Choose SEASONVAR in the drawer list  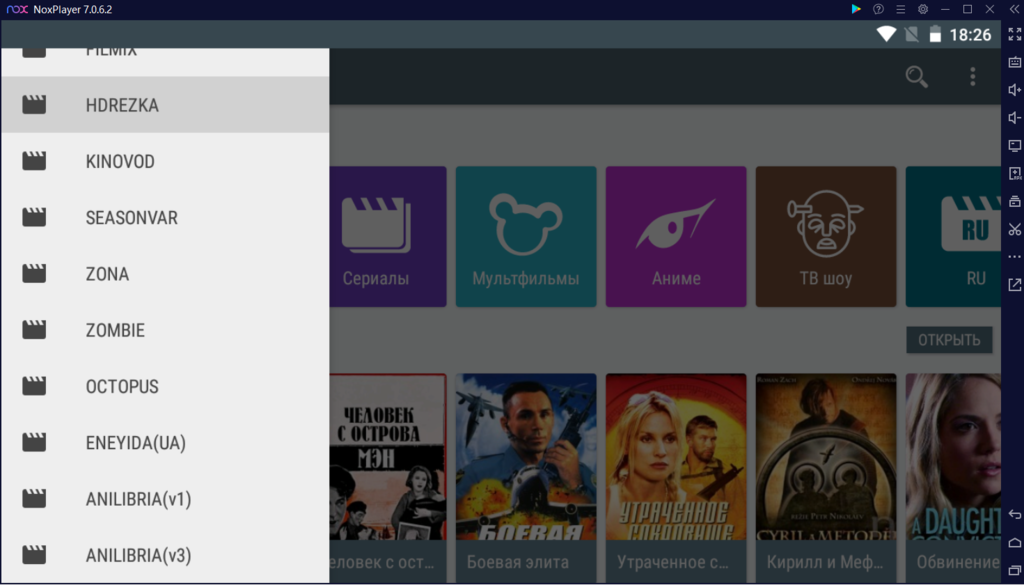click(x=165, y=217)
